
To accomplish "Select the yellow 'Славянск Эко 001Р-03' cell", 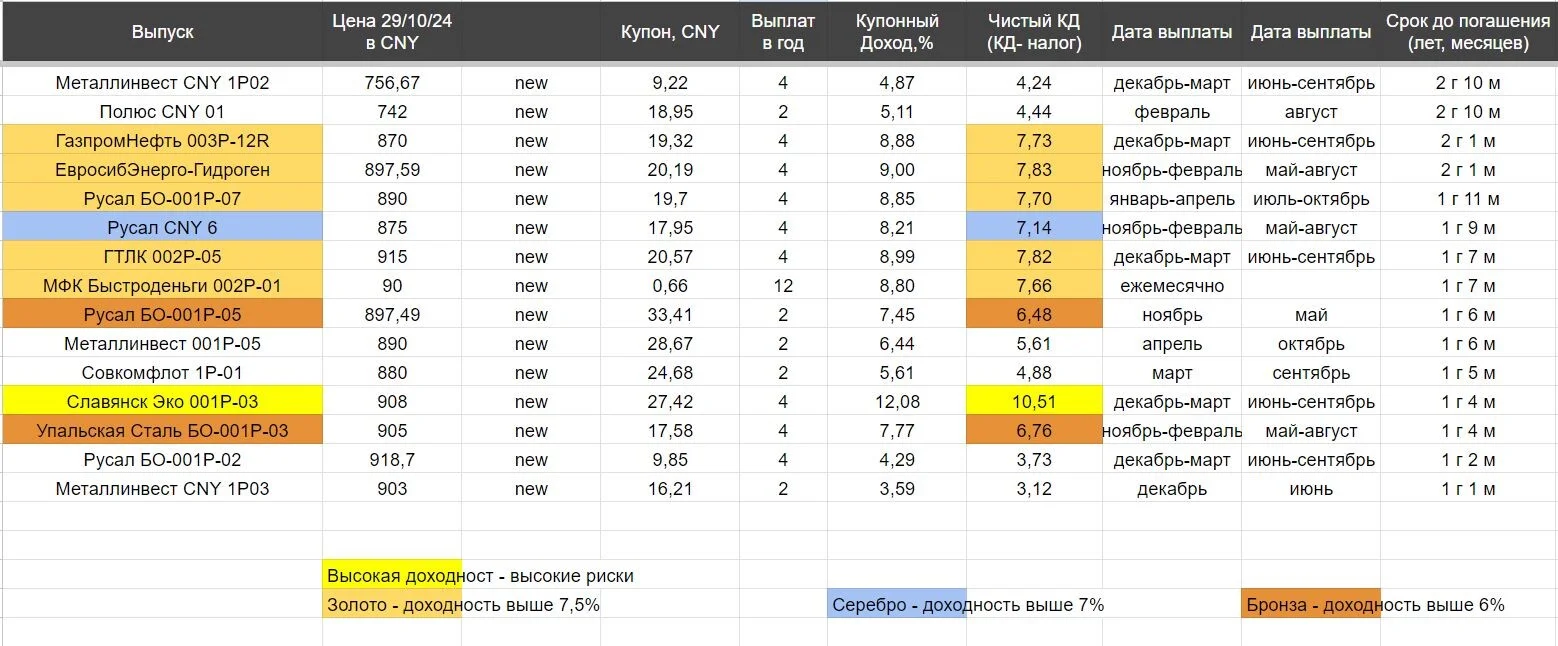I will (x=162, y=402).
